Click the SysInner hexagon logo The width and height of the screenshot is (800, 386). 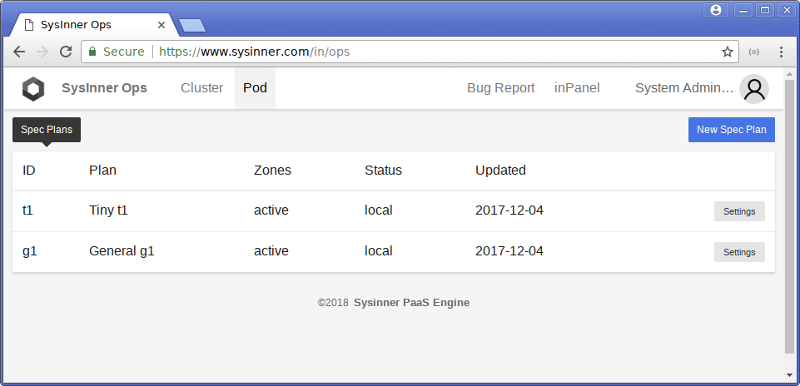coord(33,89)
